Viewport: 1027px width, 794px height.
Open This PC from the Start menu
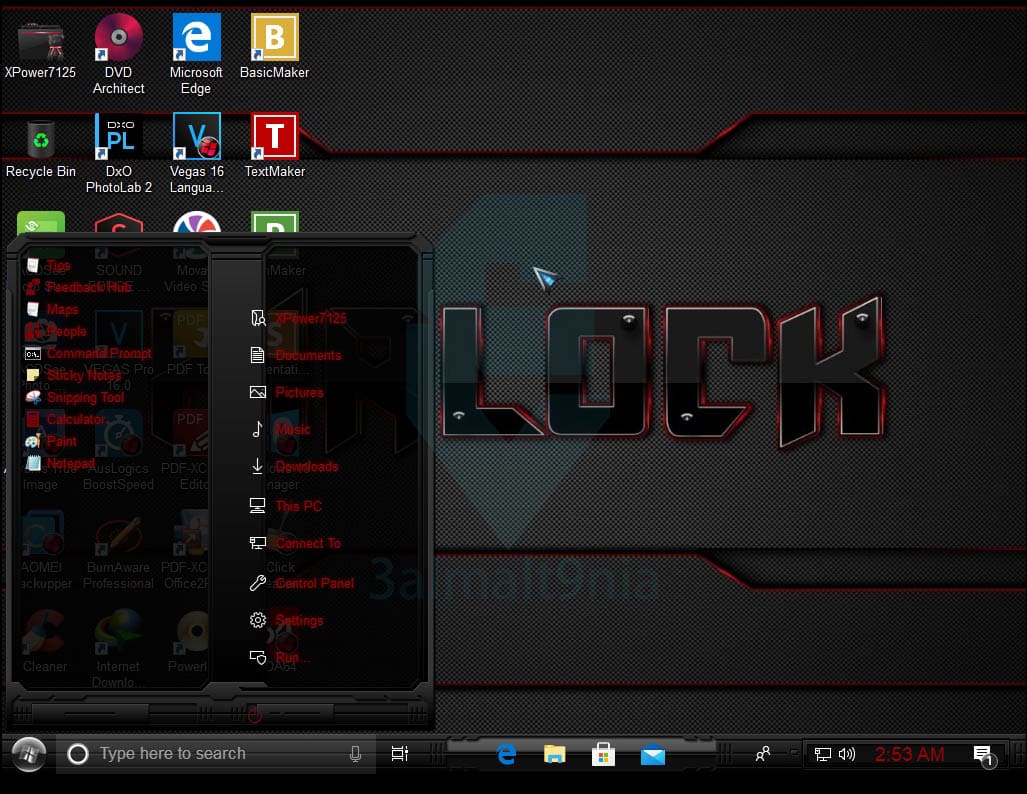pos(286,506)
